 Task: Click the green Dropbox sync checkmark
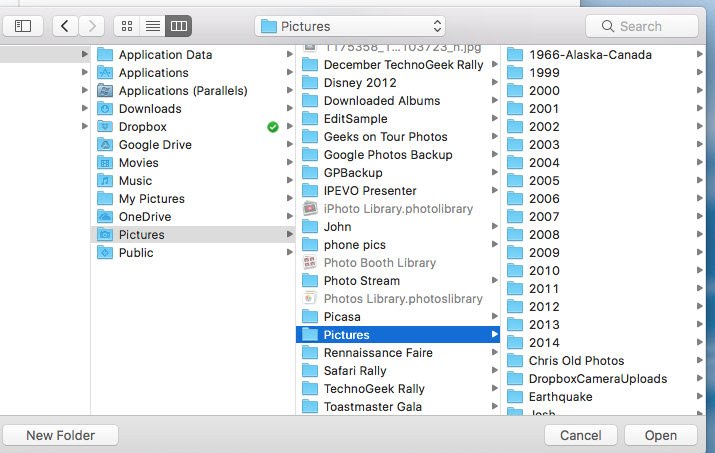tap(273, 127)
